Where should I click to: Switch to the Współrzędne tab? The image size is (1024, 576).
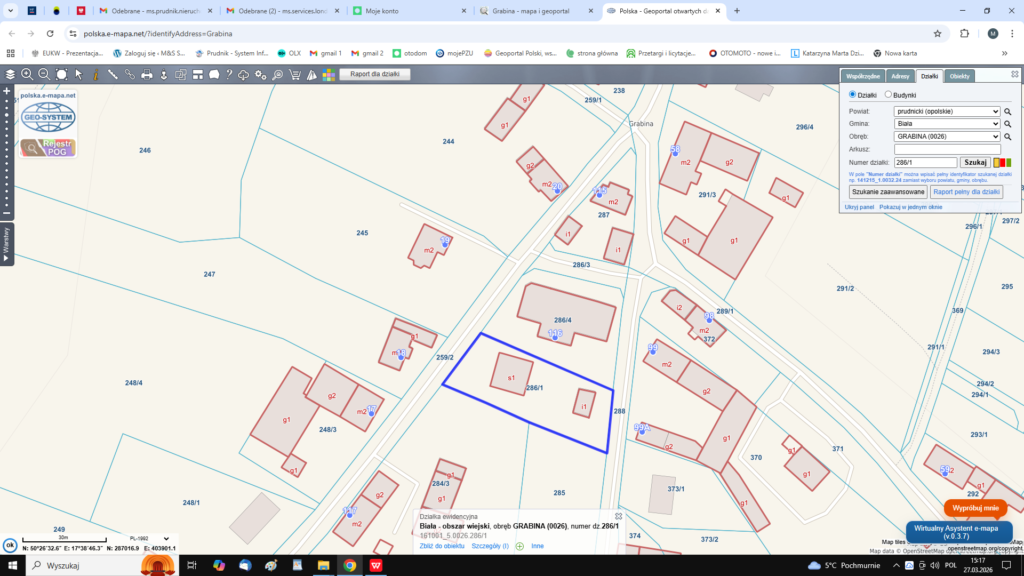(863, 76)
